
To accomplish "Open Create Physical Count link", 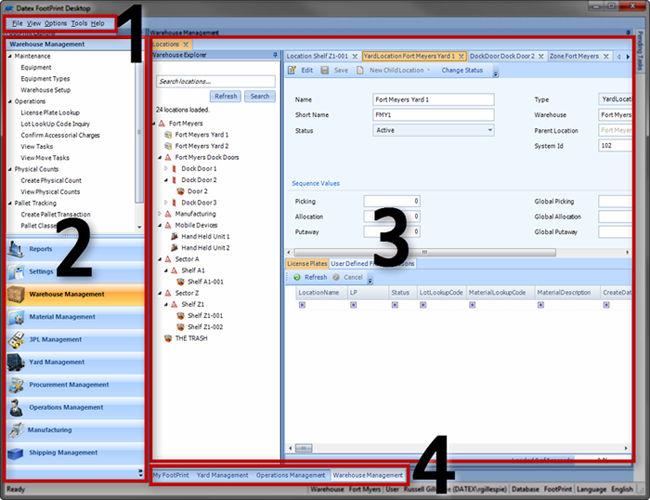I will (x=51, y=180).
